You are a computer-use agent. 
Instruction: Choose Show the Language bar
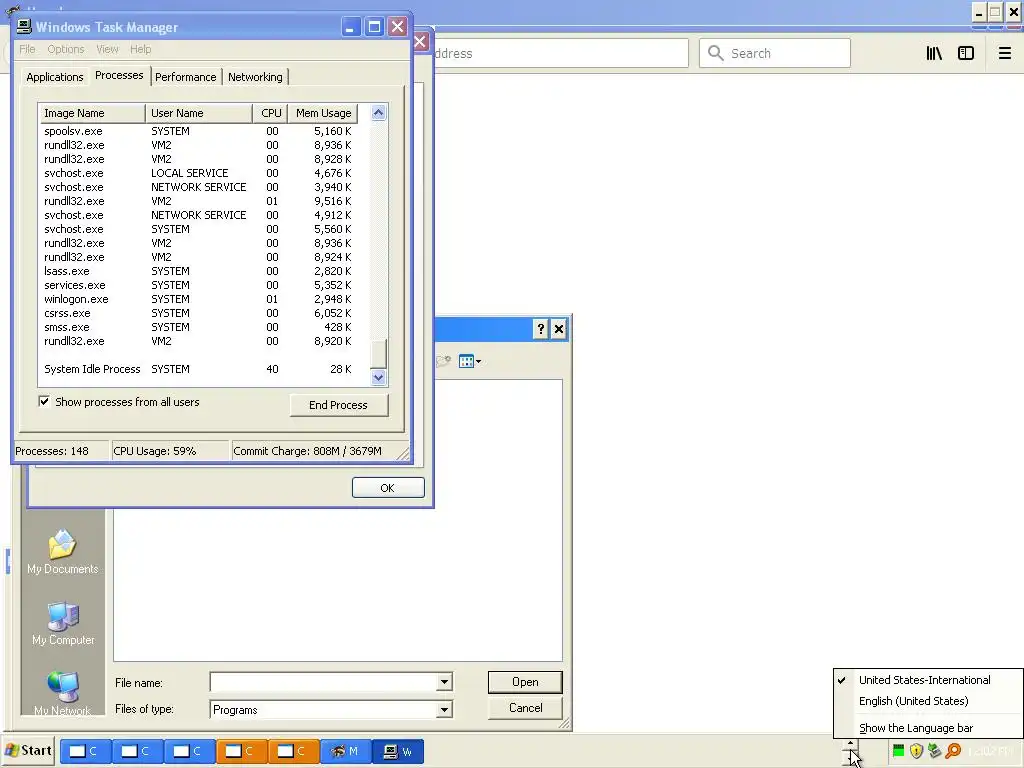(x=916, y=728)
